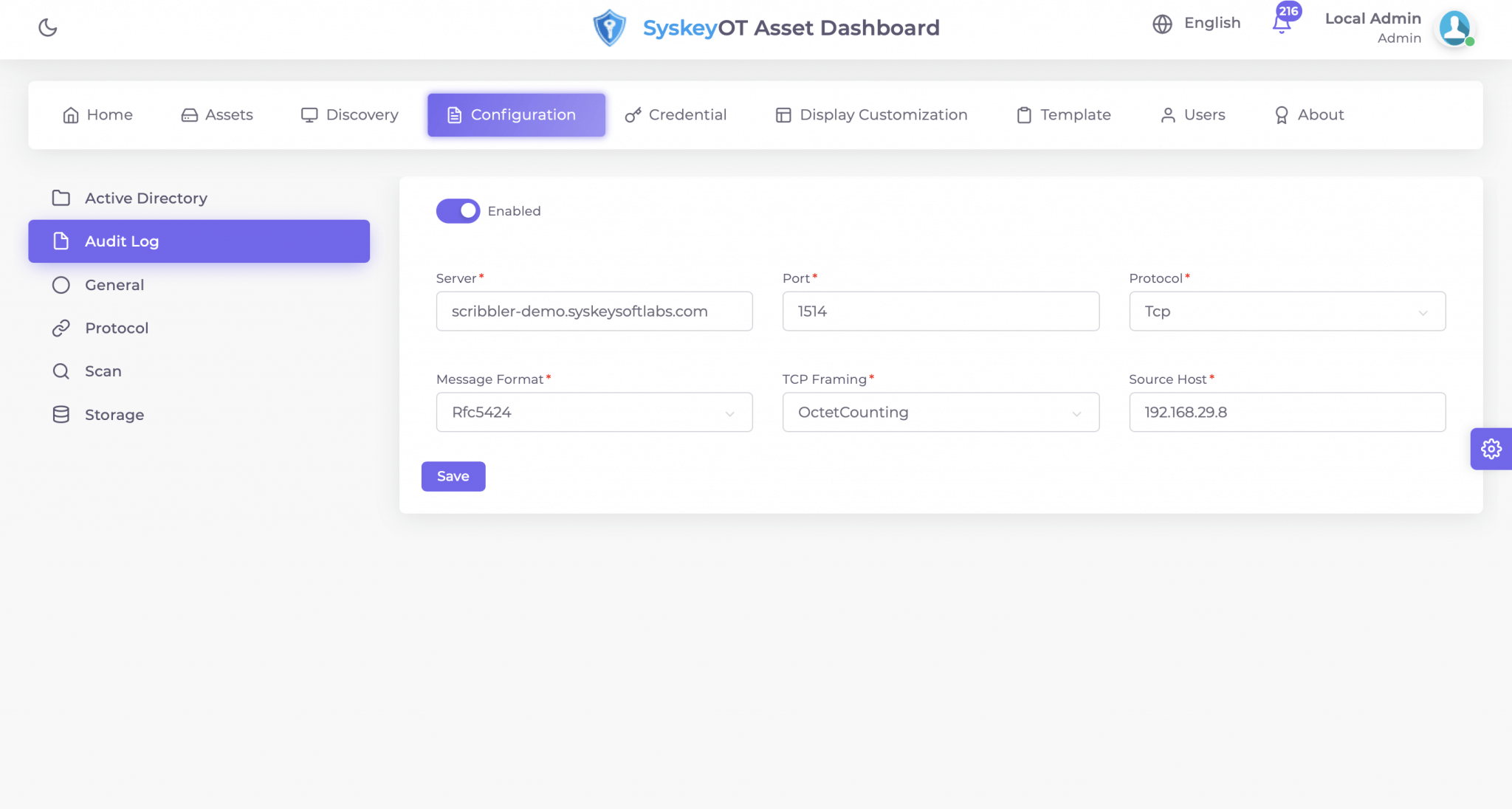The height and width of the screenshot is (809, 1512).
Task: Toggle dark mode with the moon icon
Action: 47,28
